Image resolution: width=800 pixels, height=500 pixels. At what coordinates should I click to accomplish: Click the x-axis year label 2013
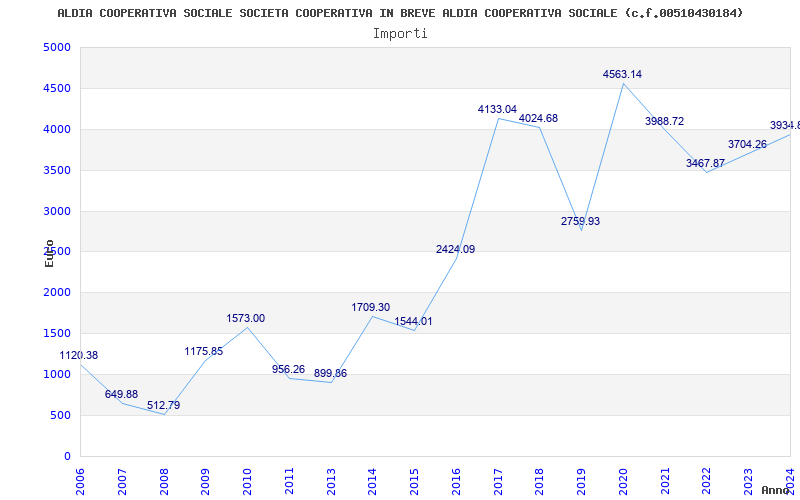click(331, 482)
